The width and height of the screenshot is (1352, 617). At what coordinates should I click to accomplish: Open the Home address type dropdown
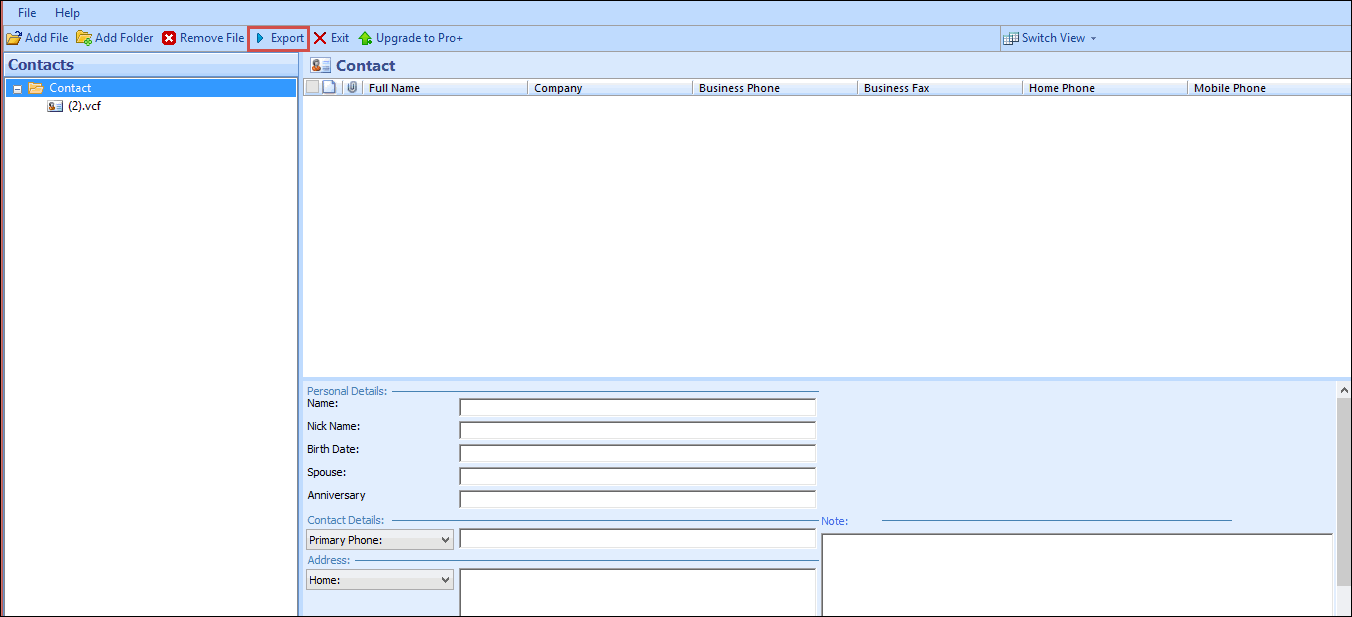(380, 580)
